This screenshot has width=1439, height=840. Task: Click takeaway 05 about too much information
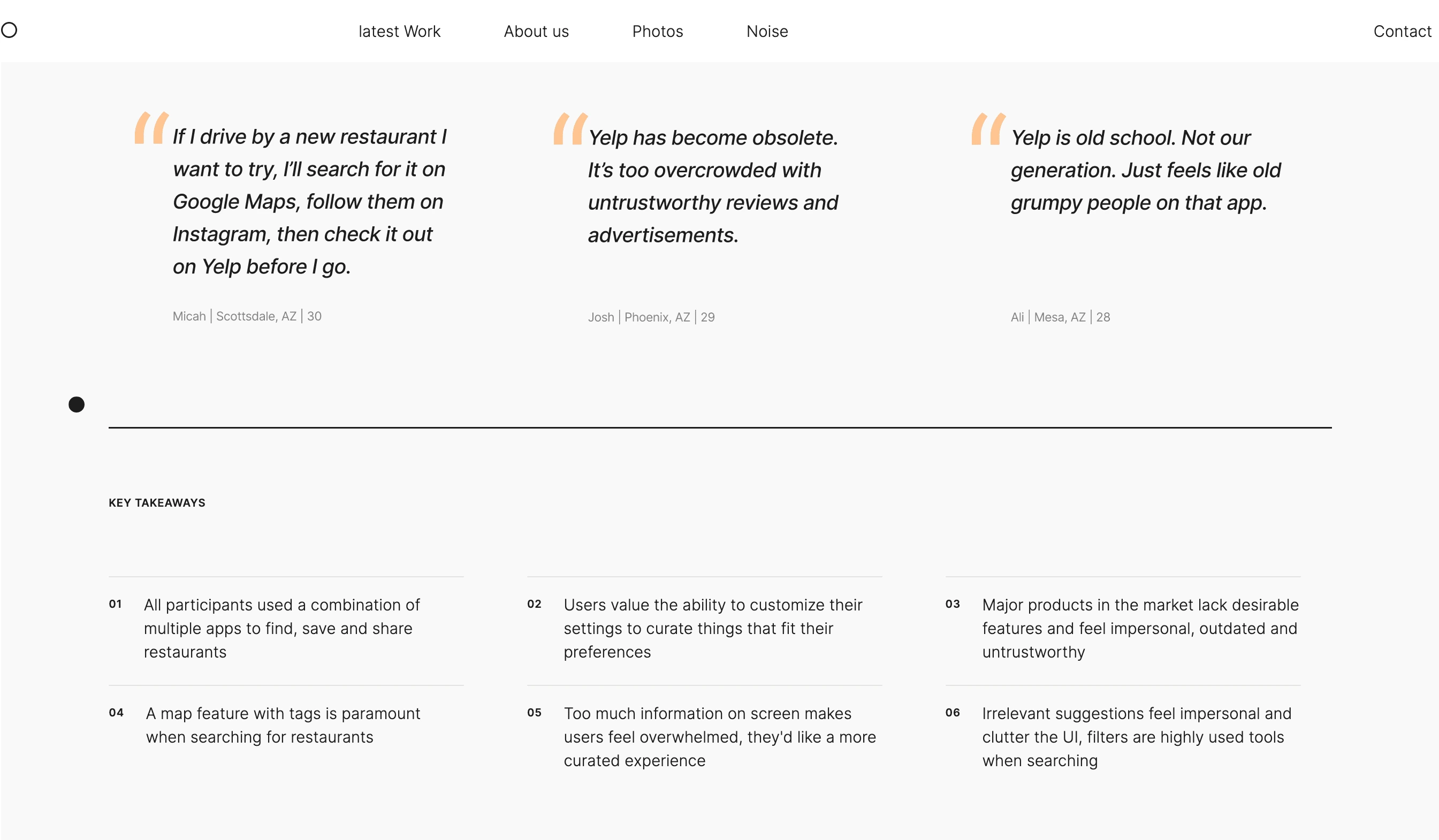click(705, 737)
